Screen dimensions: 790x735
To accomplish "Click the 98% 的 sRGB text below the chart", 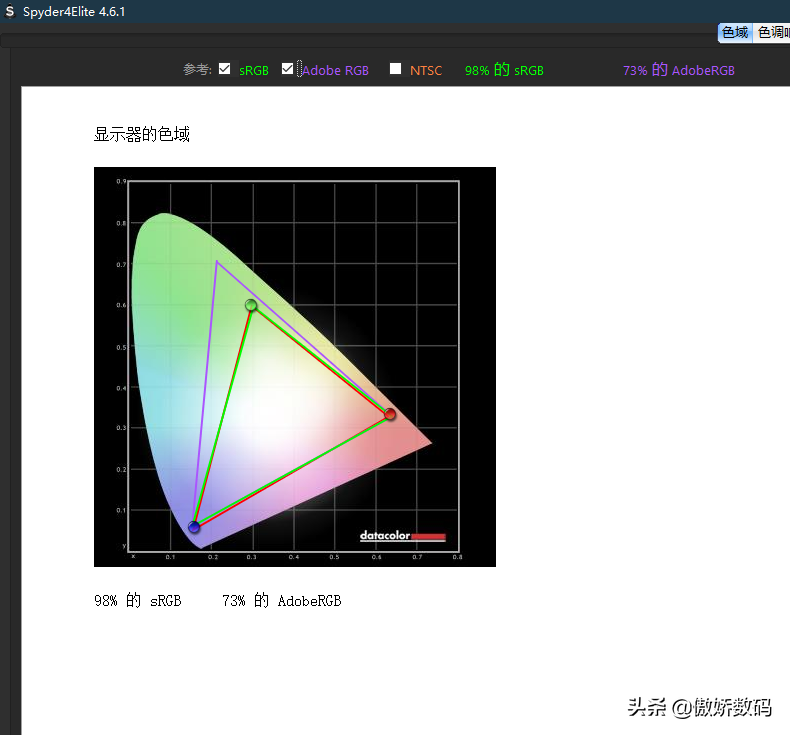I will 138,601.
